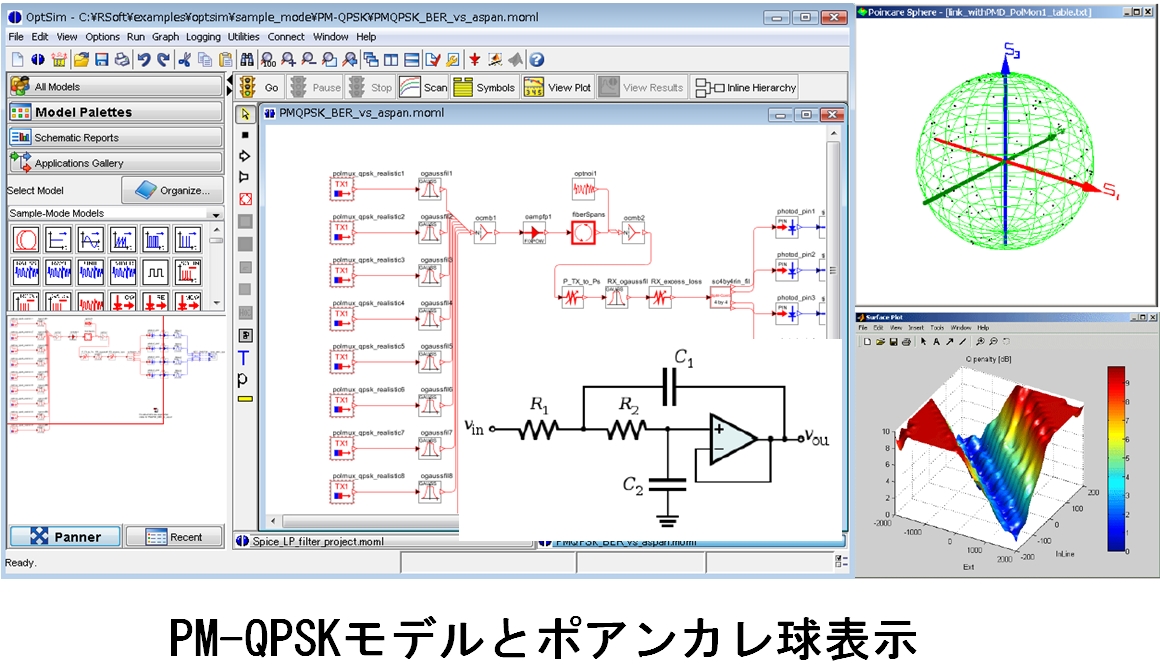Click the arrow annotation tool in Surface Plot

click(950, 342)
